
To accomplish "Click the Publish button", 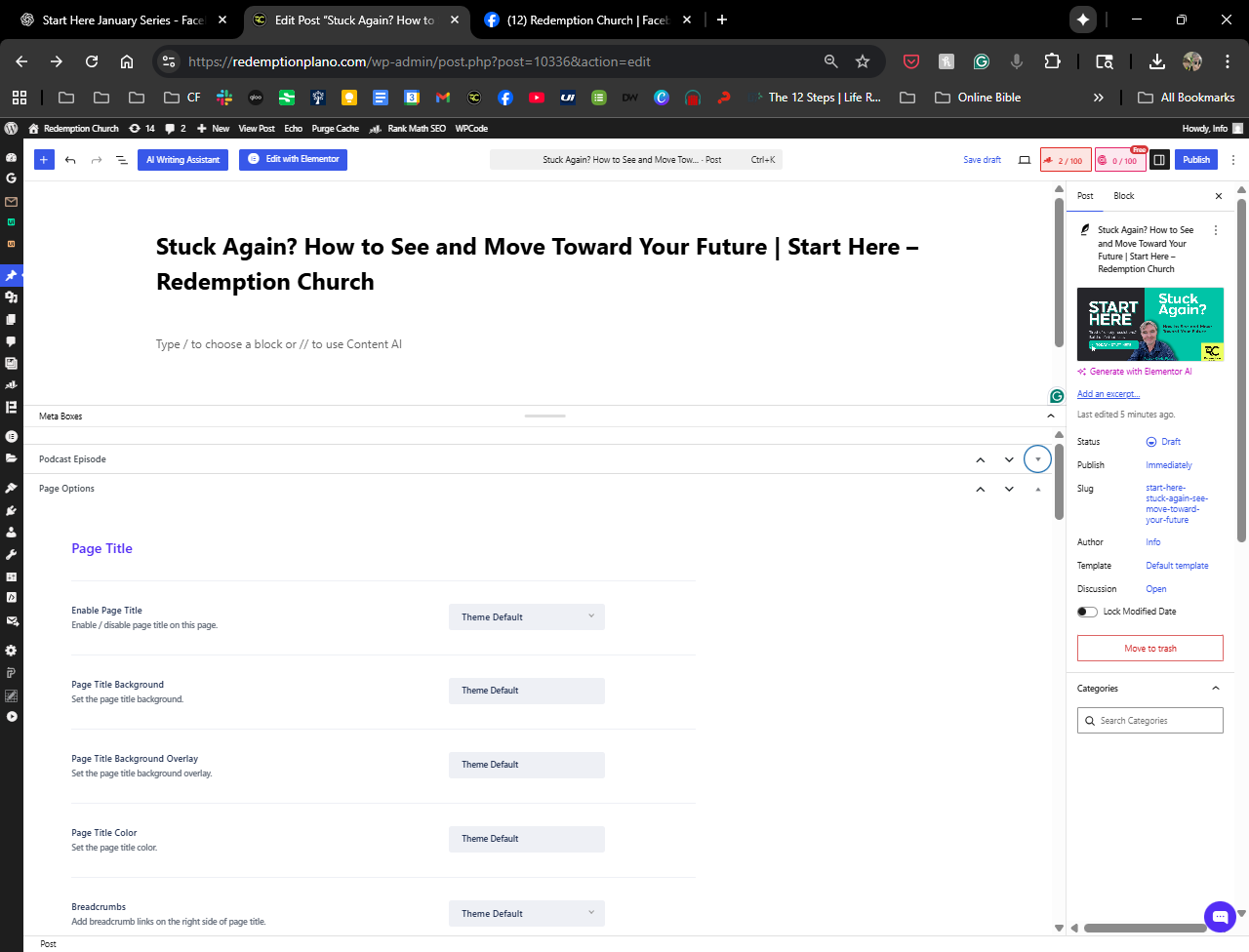I will point(1196,160).
